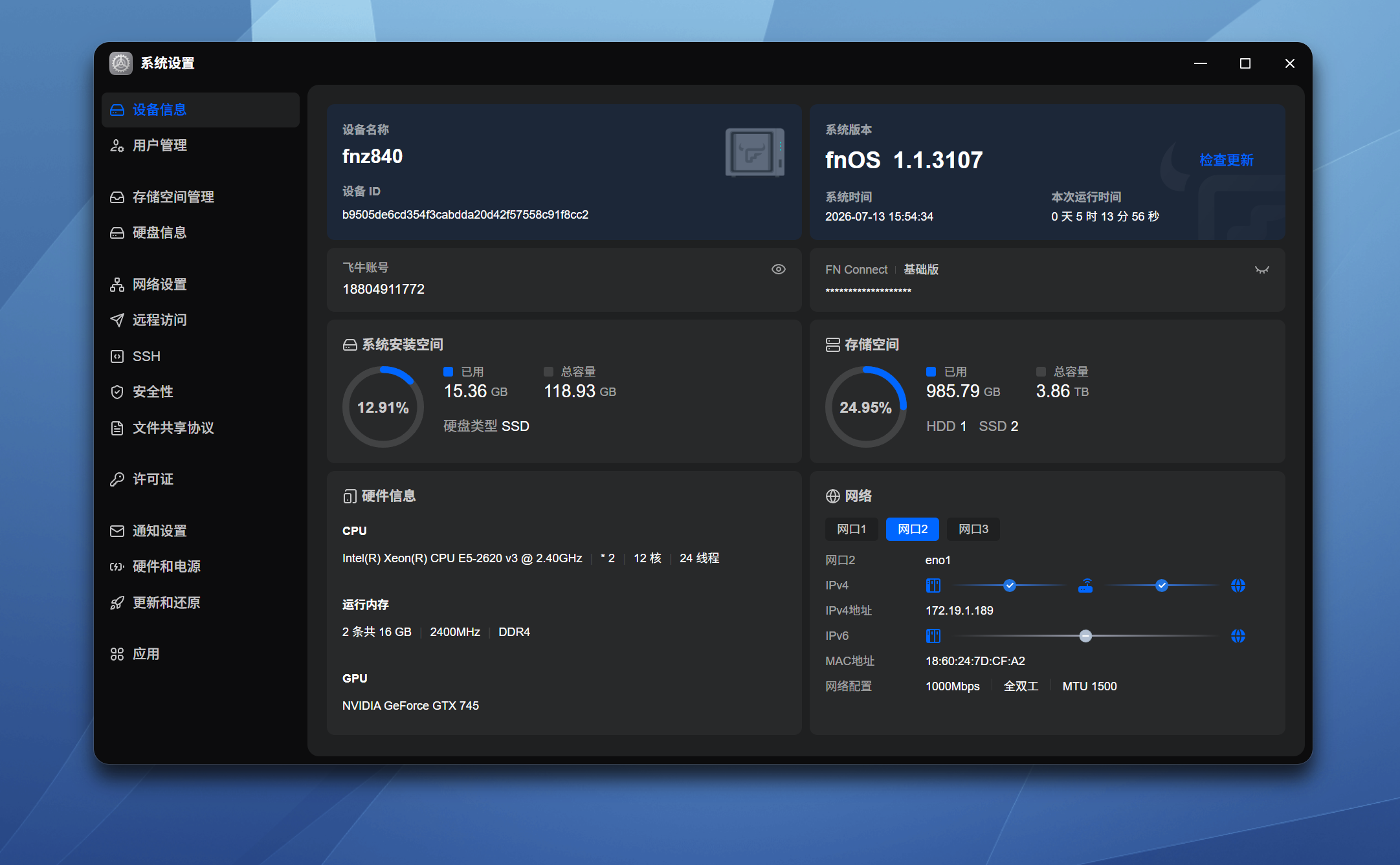
Task: Click the 更新和还原 rocket icon
Action: [117, 603]
